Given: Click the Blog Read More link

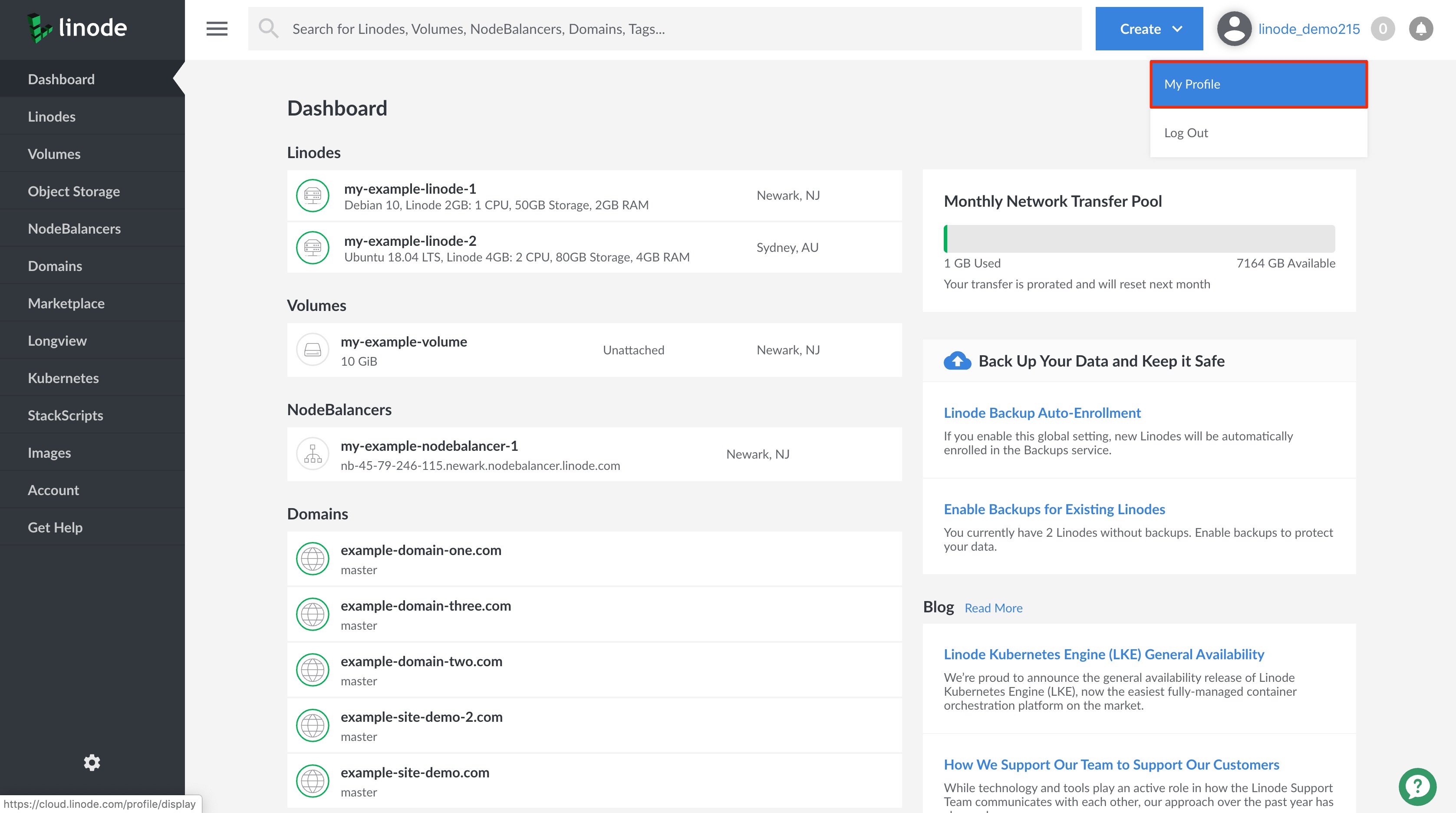Looking at the screenshot, I should (x=993, y=608).
